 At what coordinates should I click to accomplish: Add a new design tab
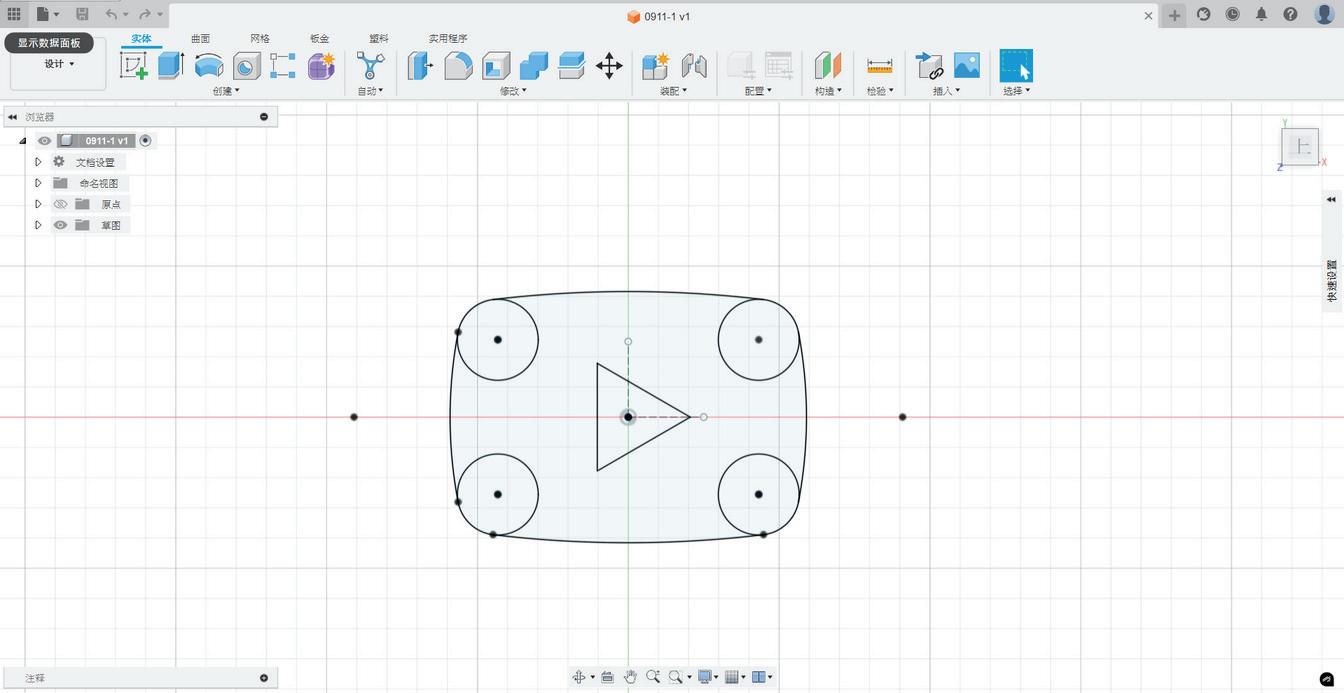(1174, 15)
